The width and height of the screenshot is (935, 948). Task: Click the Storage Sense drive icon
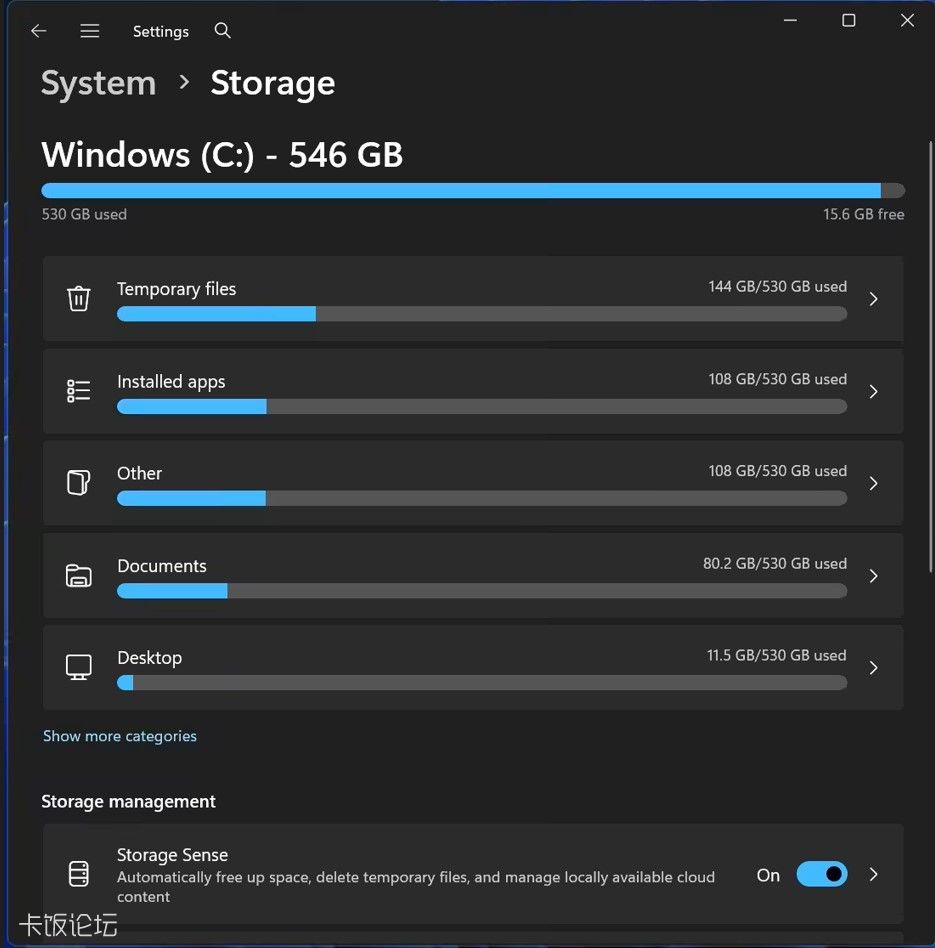tap(78, 874)
